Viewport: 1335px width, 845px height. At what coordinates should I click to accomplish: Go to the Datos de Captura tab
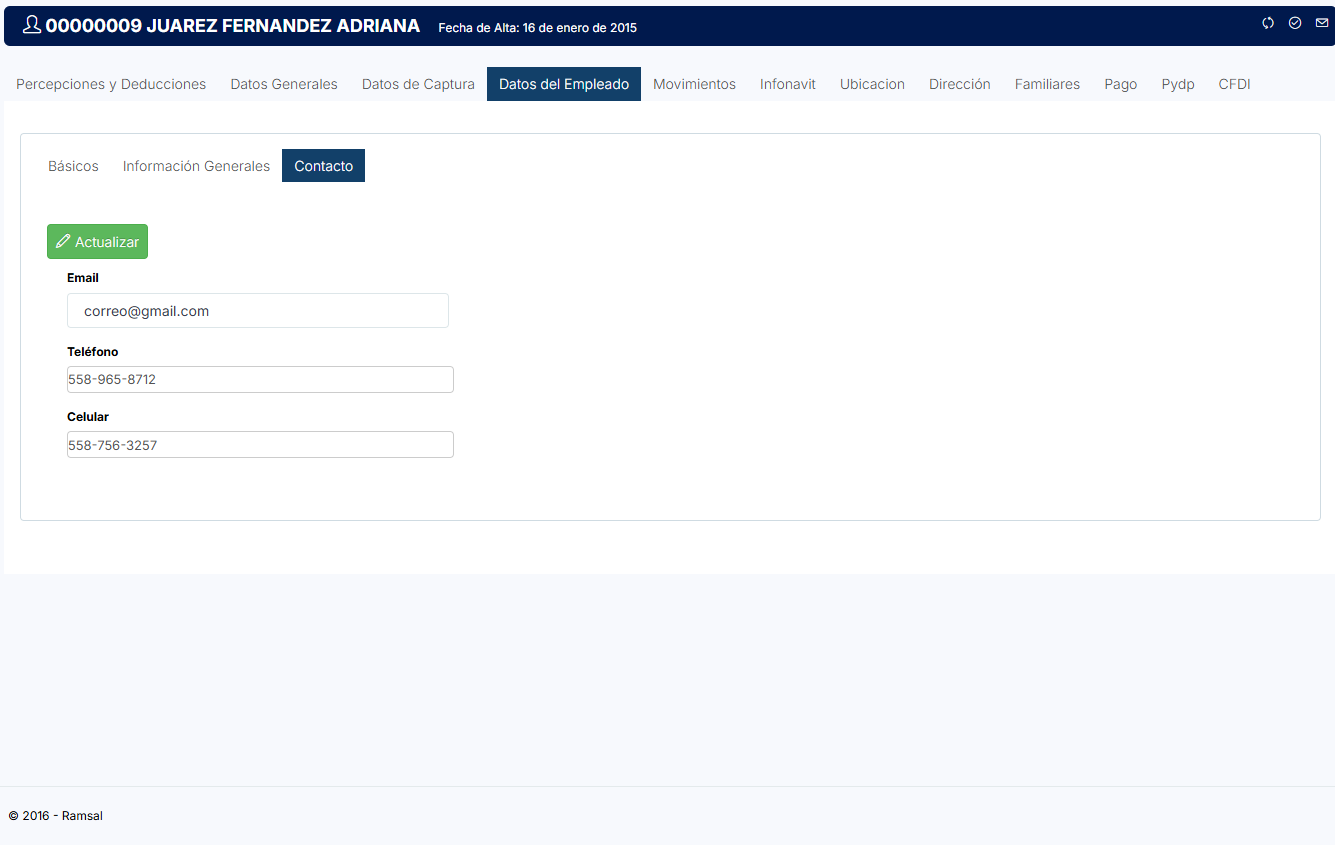point(418,84)
